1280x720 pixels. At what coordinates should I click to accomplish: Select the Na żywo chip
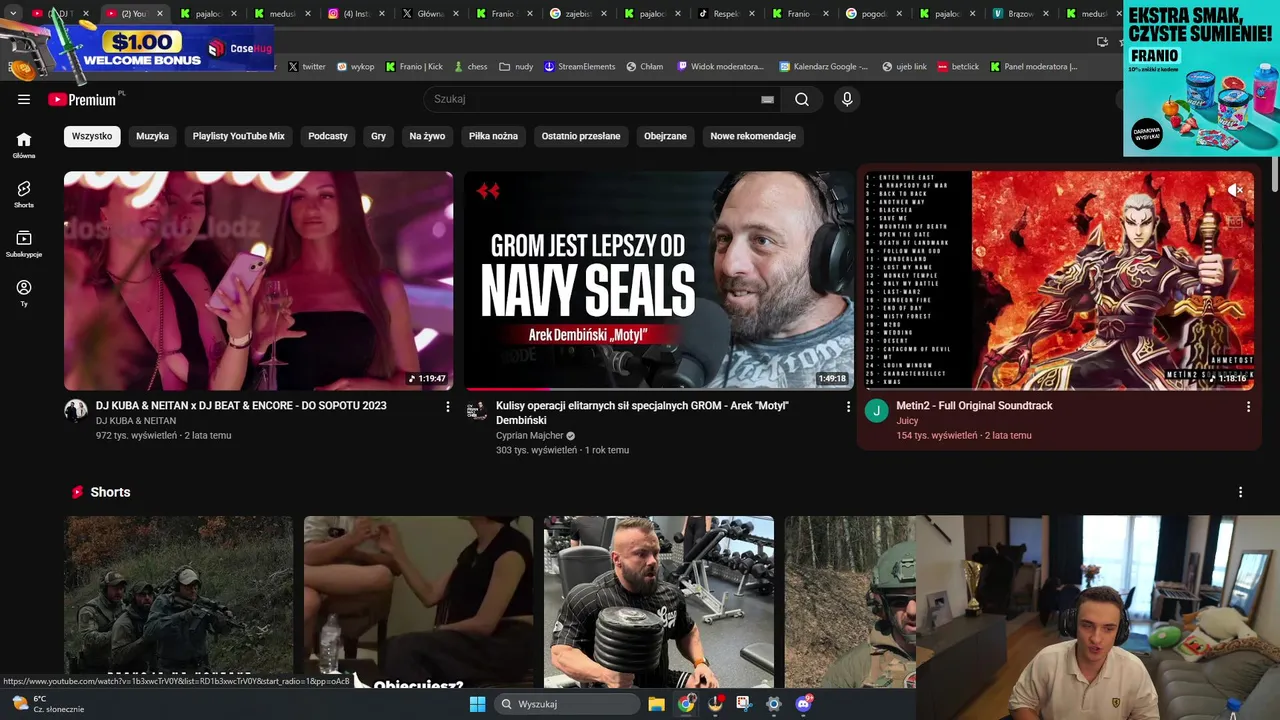(427, 136)
